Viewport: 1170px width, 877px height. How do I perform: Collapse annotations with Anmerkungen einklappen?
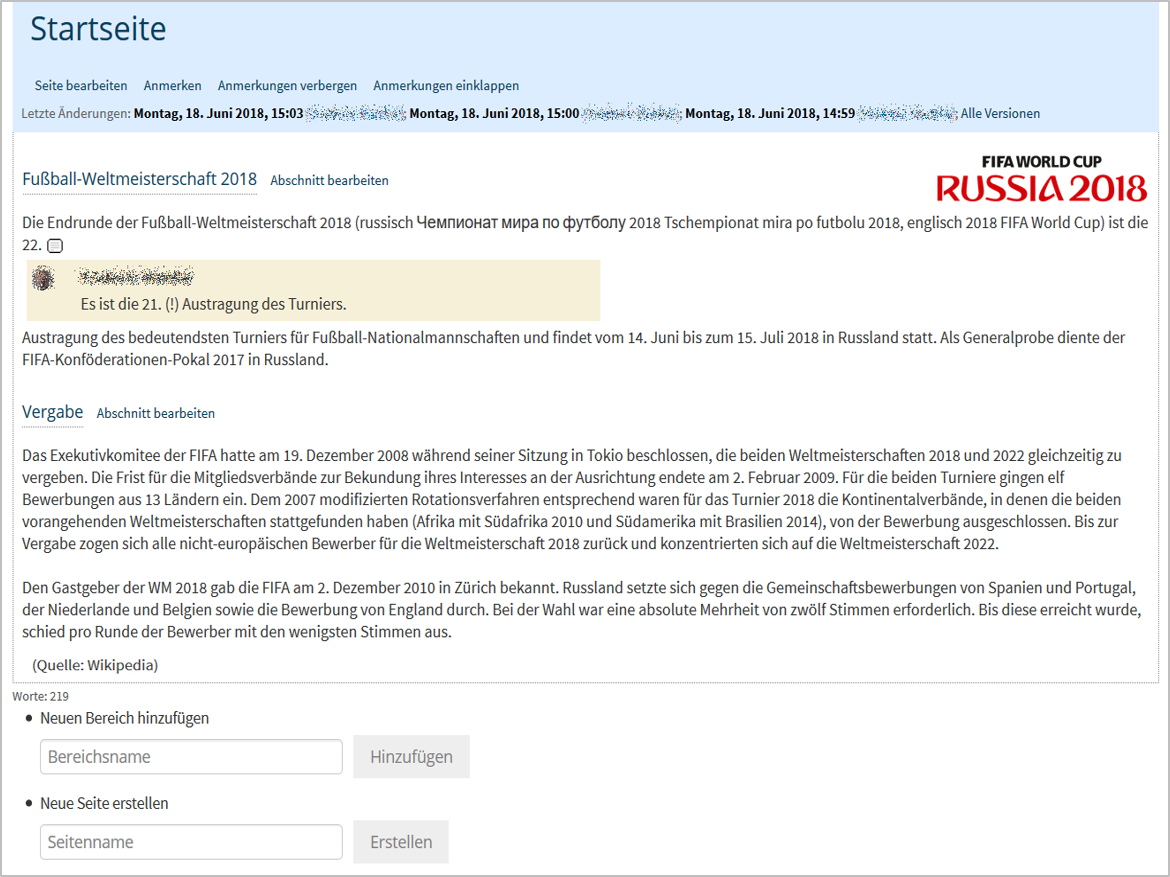tap(446, 86)
